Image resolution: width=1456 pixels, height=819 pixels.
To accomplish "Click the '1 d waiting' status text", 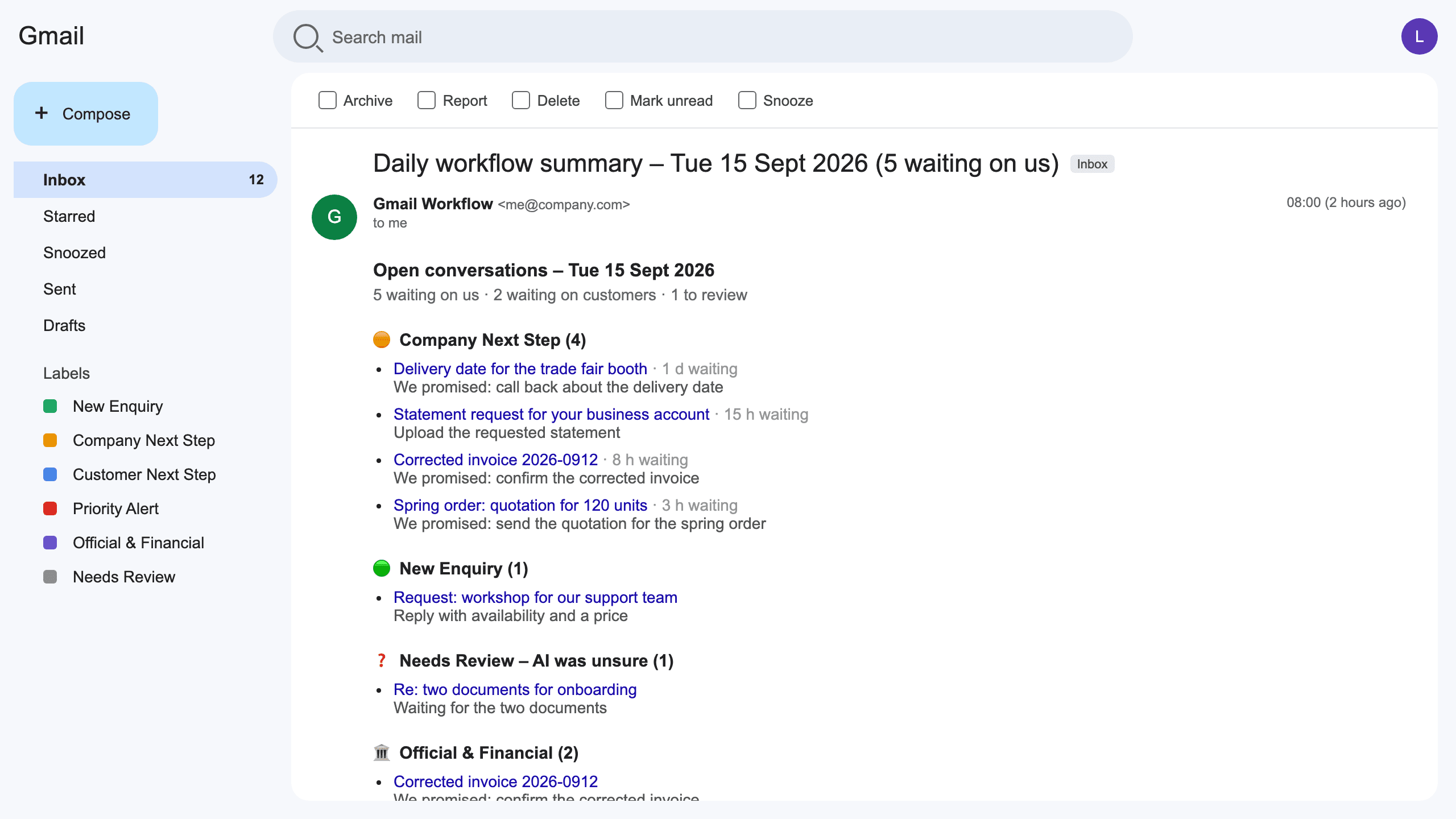I will click(700, 369).
